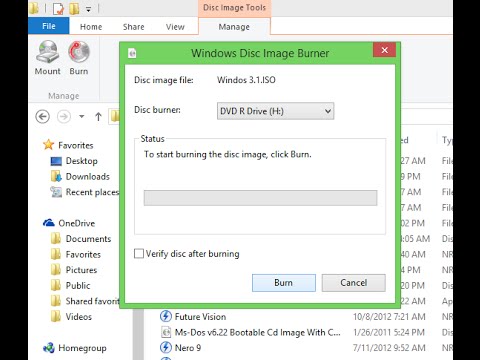Switch to the View ribbon tab
Screen dimensions: 480x360
175,27
